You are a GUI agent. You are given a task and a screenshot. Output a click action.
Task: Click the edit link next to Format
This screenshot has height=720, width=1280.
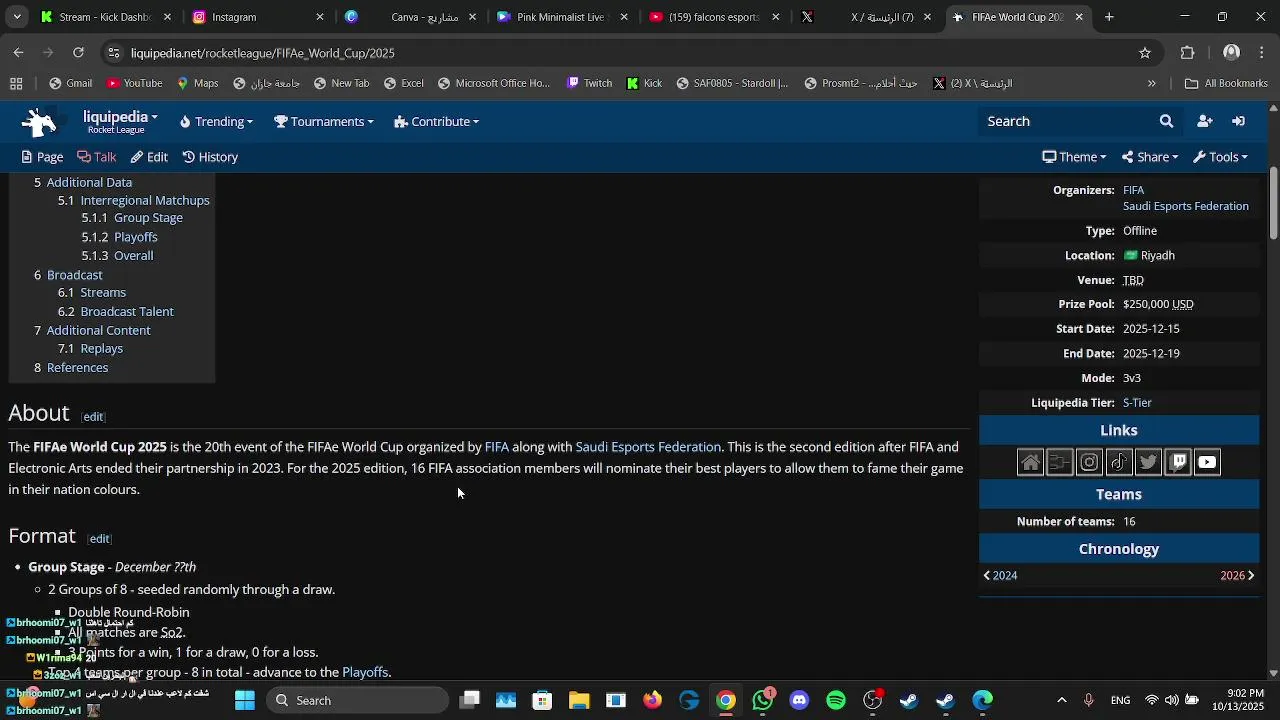(x=99, y=539)
